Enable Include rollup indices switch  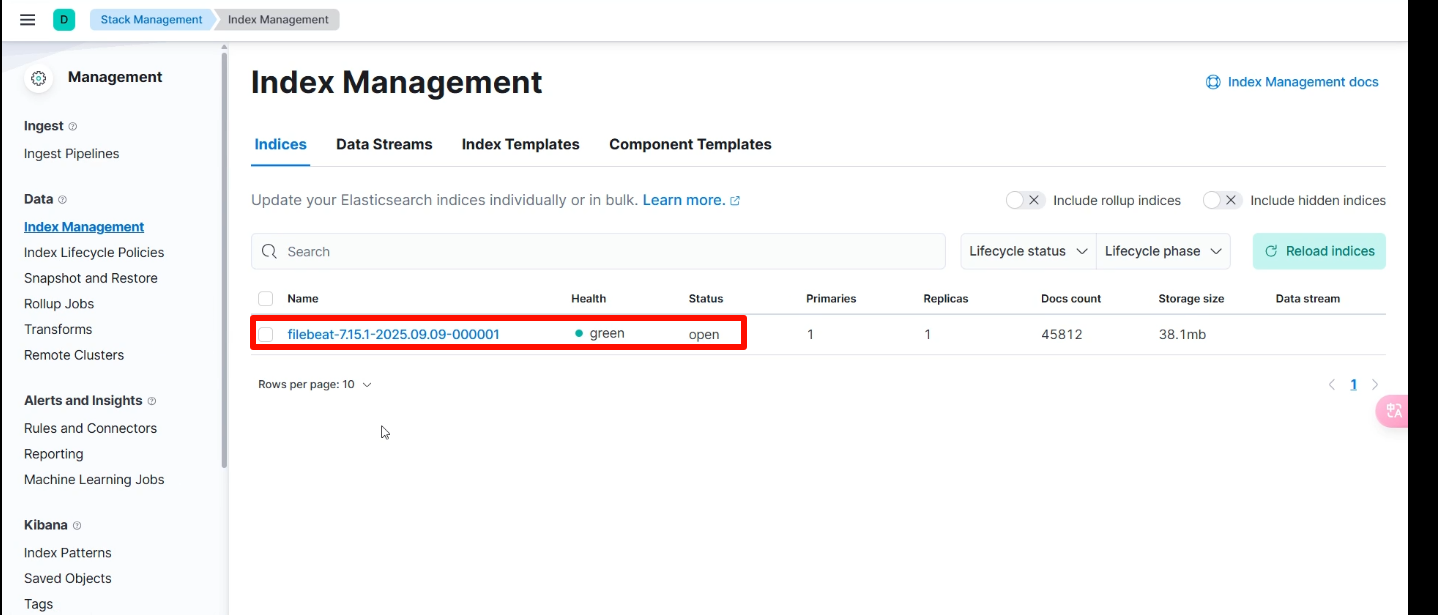1025,200
